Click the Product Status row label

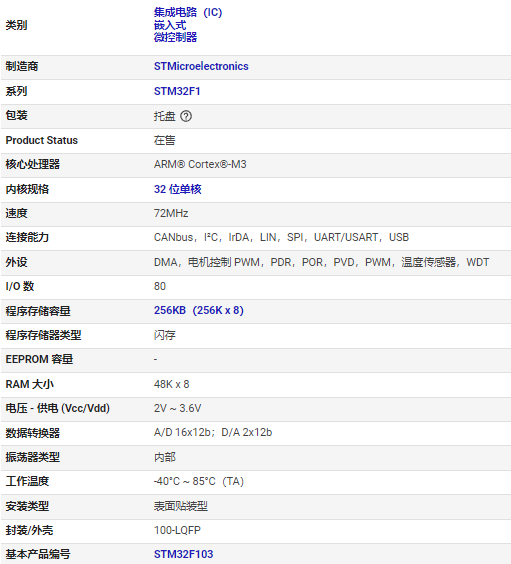coord(42,140)
